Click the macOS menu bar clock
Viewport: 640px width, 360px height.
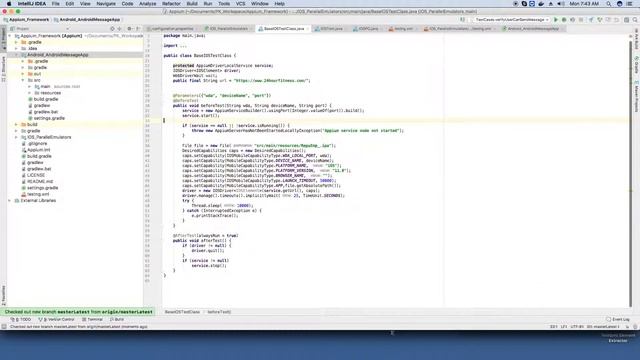tap(584, 4)
